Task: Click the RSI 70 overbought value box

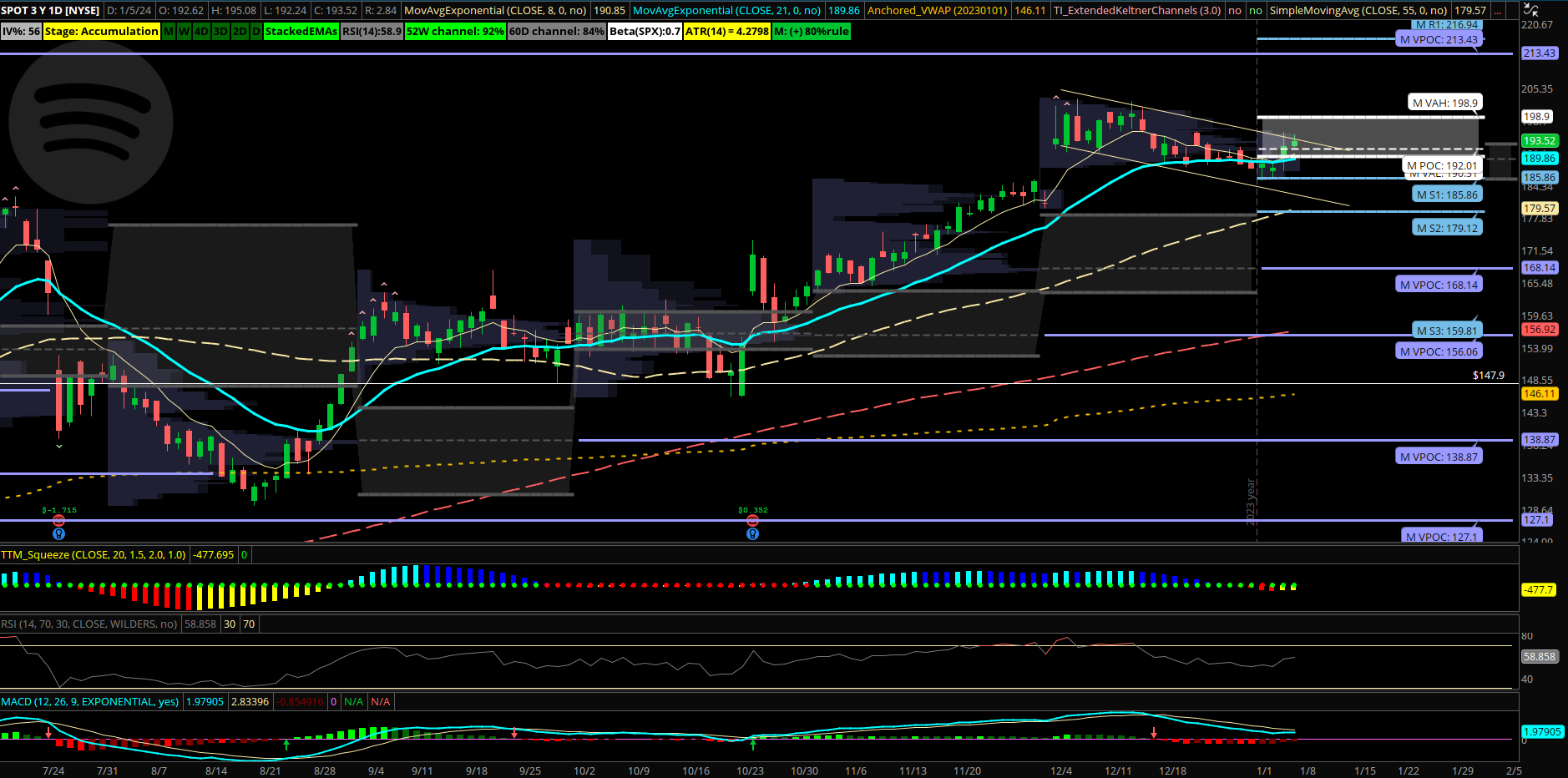Action: pyautogui.click(x=249, y=624)
